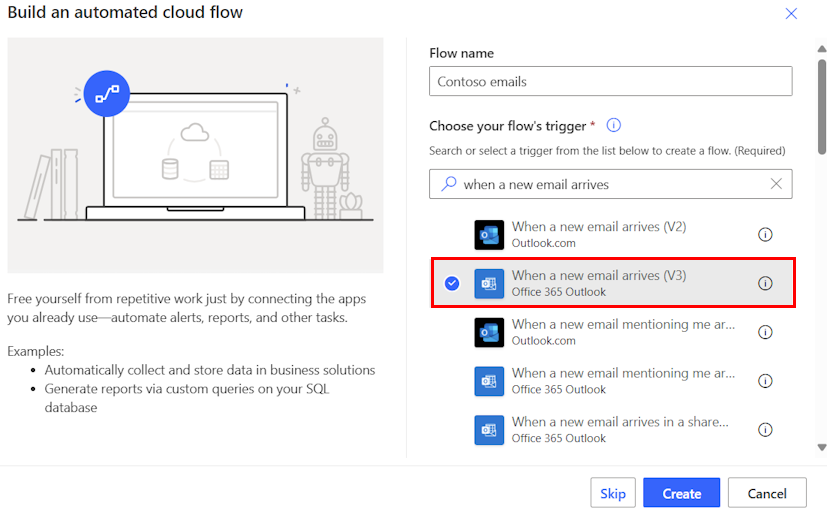This screenshot has height=512, width=827.
Task: Show info for Outlook.com email mentioning me trigger
Action: (x=765, y=332)
